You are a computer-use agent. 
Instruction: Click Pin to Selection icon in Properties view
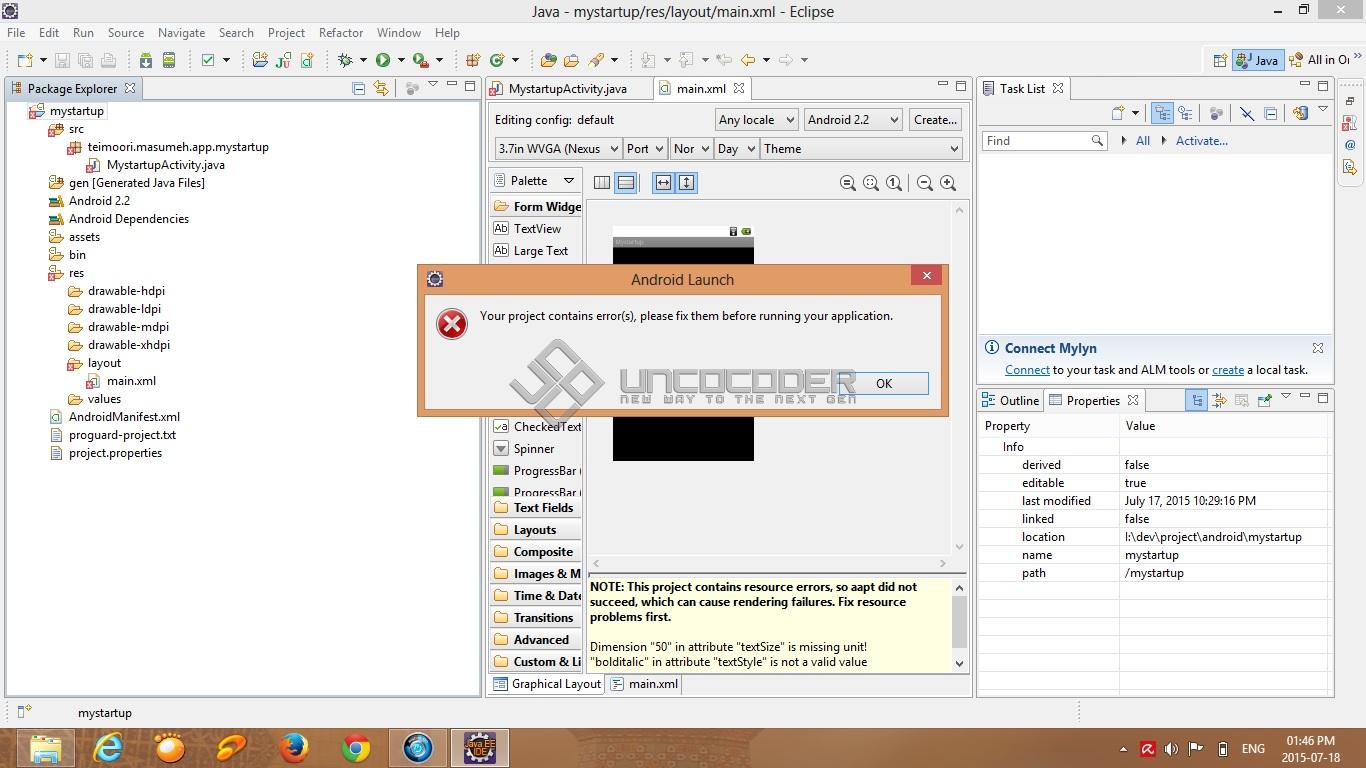click(x=1264, y=400)
